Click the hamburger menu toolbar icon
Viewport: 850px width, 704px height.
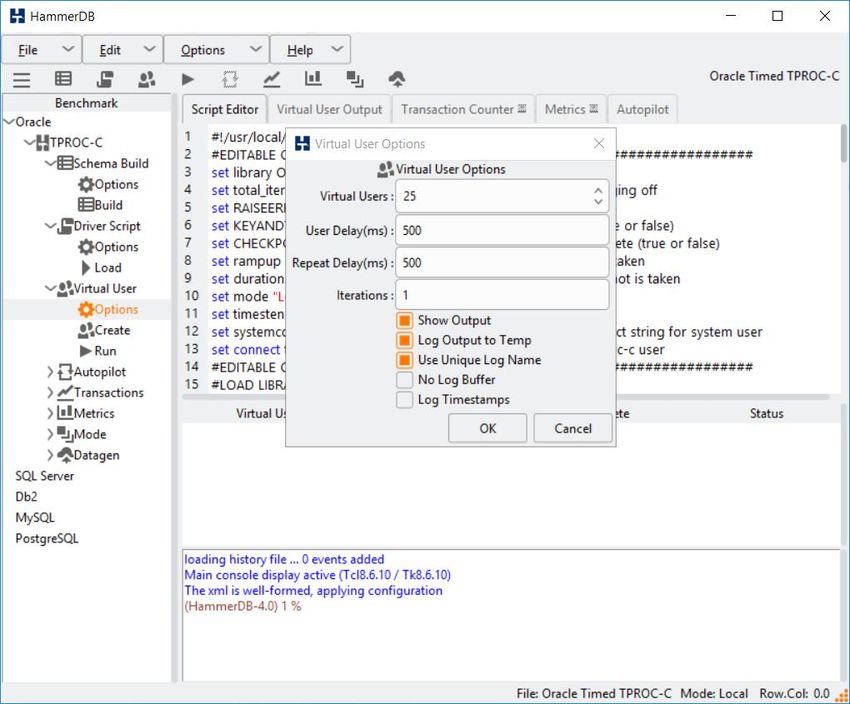coord(22,79)
